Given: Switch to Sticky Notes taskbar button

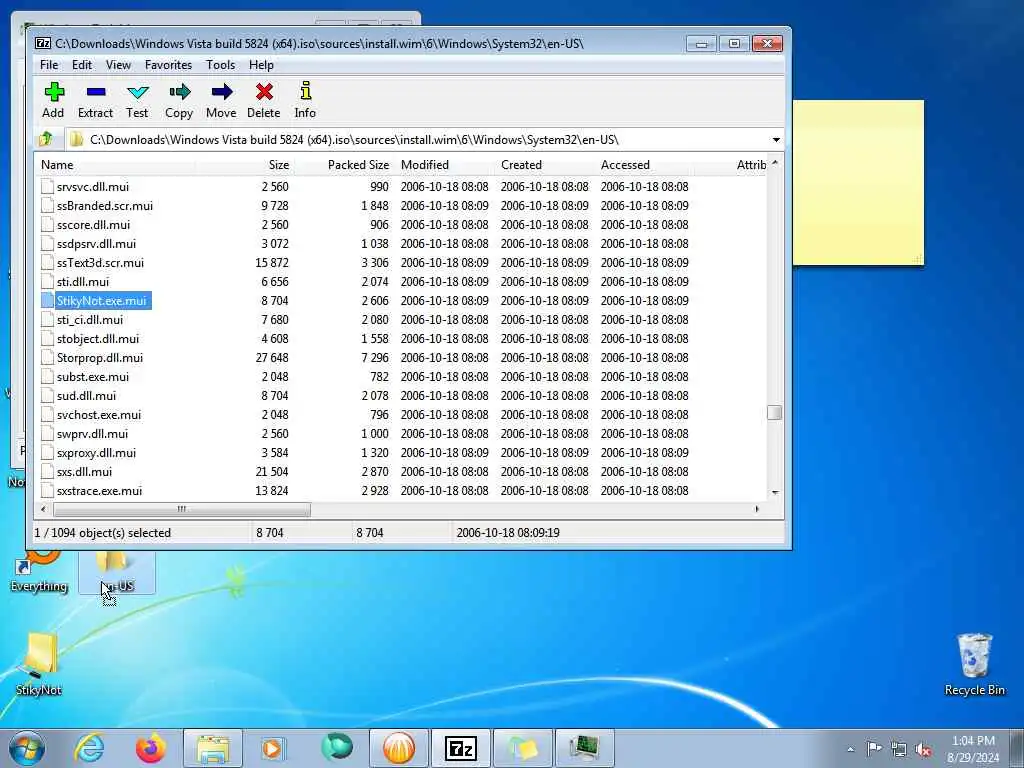Looking at the screenshot, I should pos(522,748).
